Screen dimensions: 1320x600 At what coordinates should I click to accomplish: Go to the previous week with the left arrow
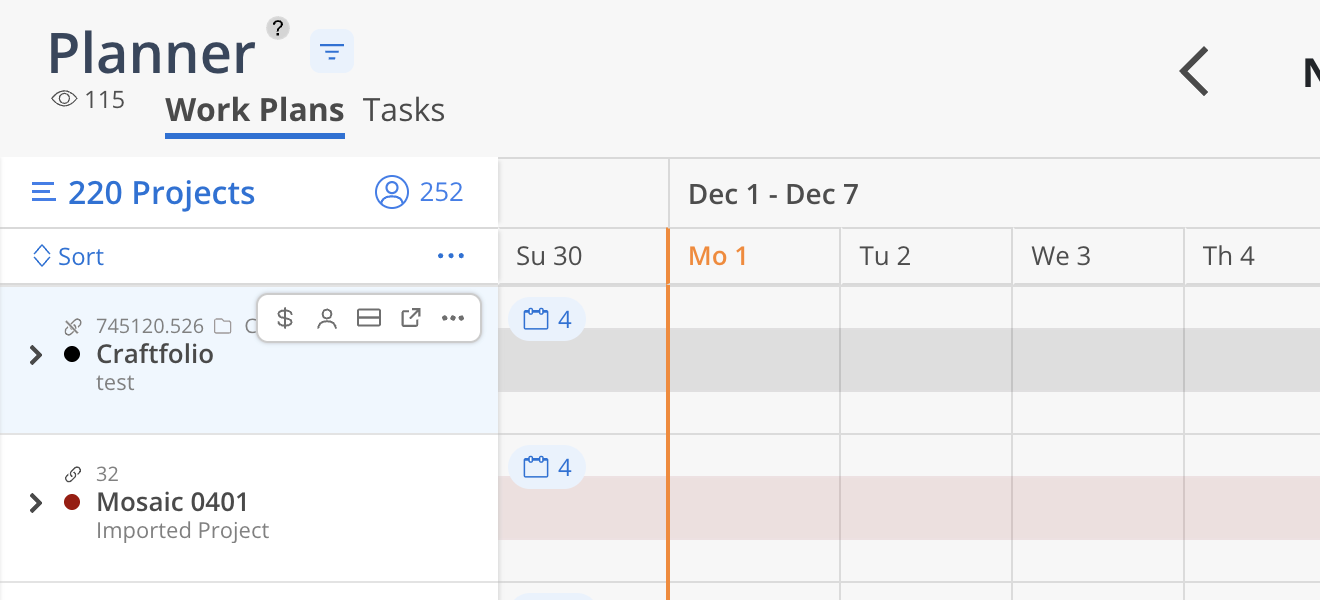1194,72
